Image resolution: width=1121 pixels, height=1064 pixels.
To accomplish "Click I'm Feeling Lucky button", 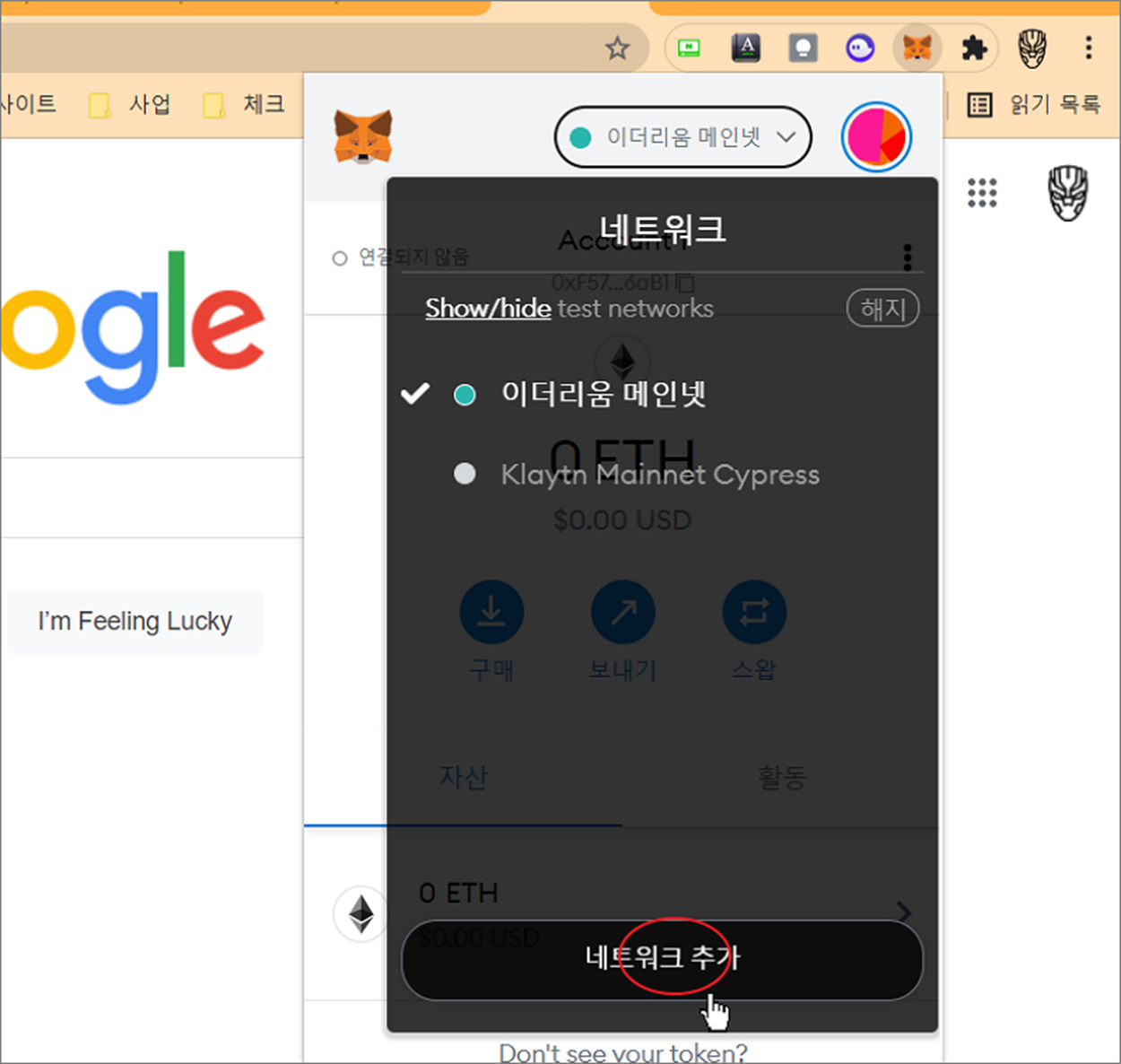I will [135, 622].
